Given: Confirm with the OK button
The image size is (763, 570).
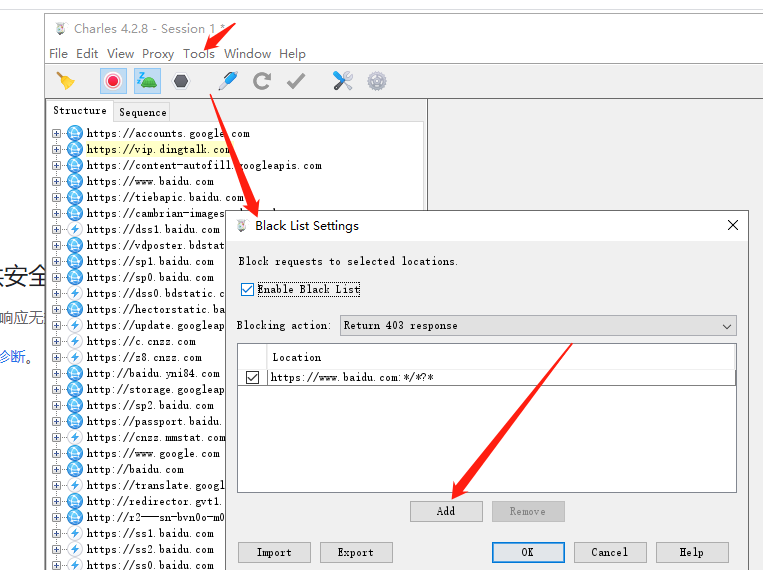Looking at the screenshot, I should click(x=528, y=552).
